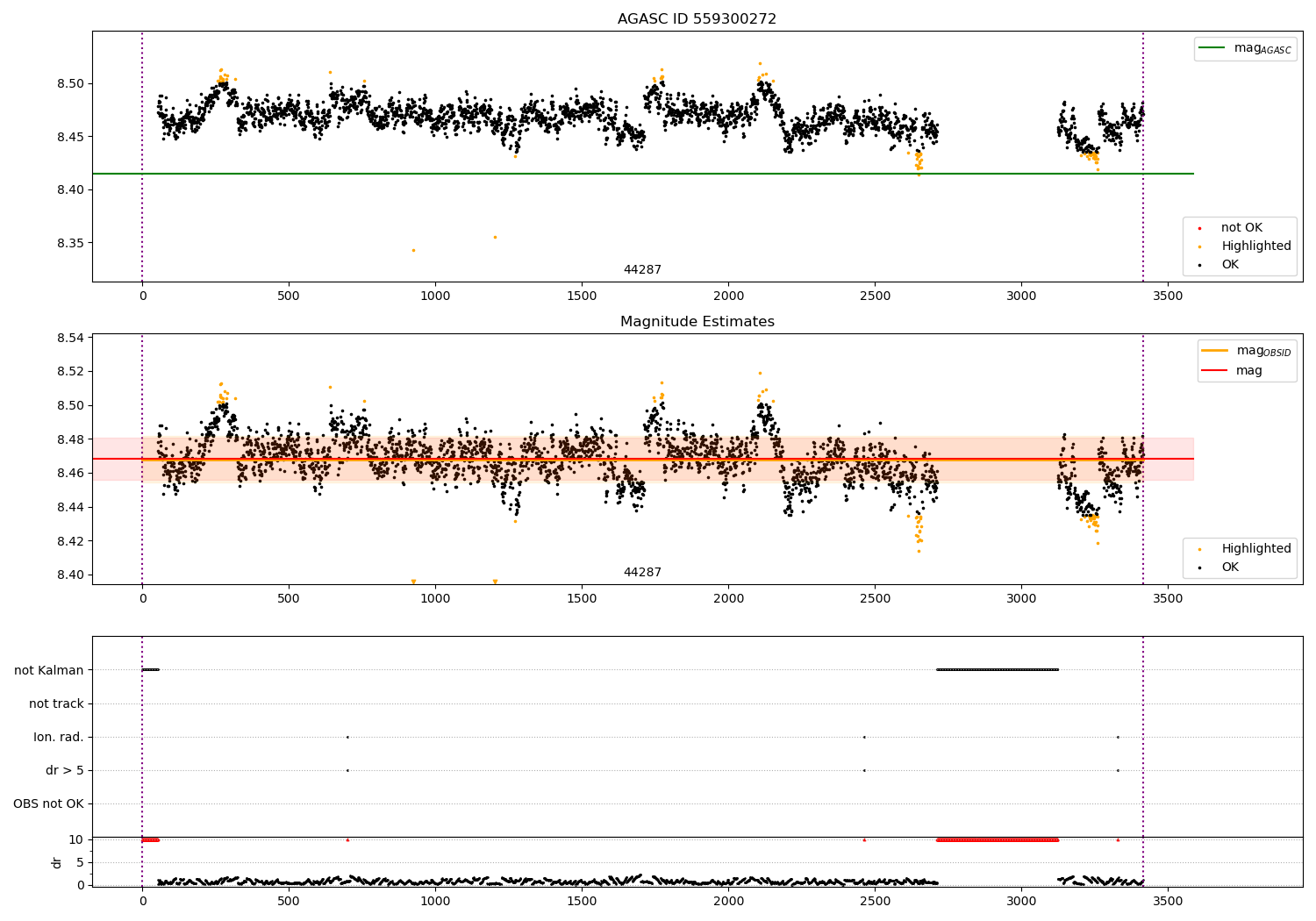Click the 'not Kalman' y-axis label
1316x921 pixels.
[49, 670]
